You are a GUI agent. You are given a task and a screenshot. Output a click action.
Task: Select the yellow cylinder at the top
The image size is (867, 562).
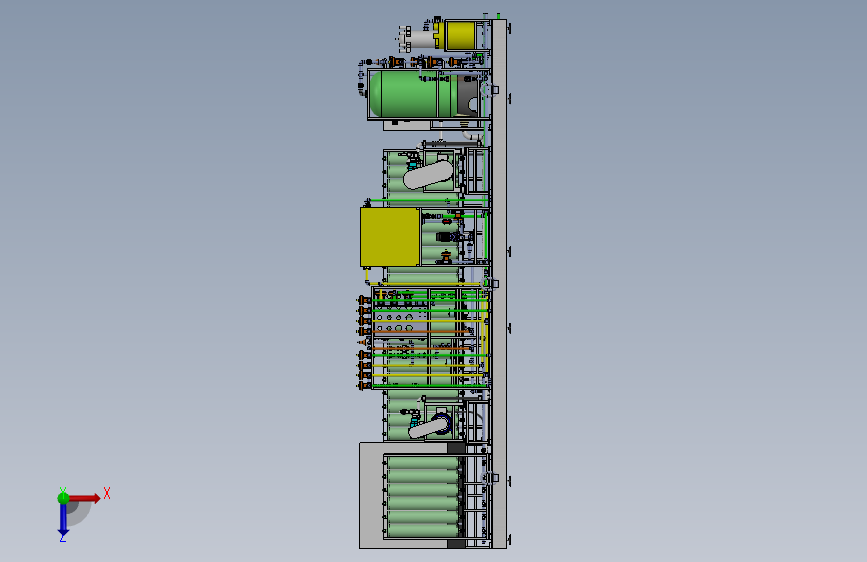pyautogui.click(x=459, y=35)
